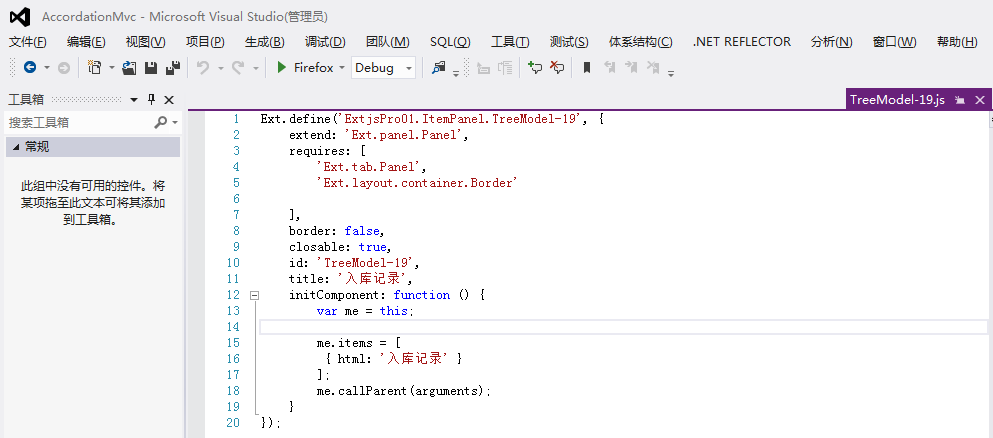Open the text editor toolbar overflow arrow

[671, 73]
